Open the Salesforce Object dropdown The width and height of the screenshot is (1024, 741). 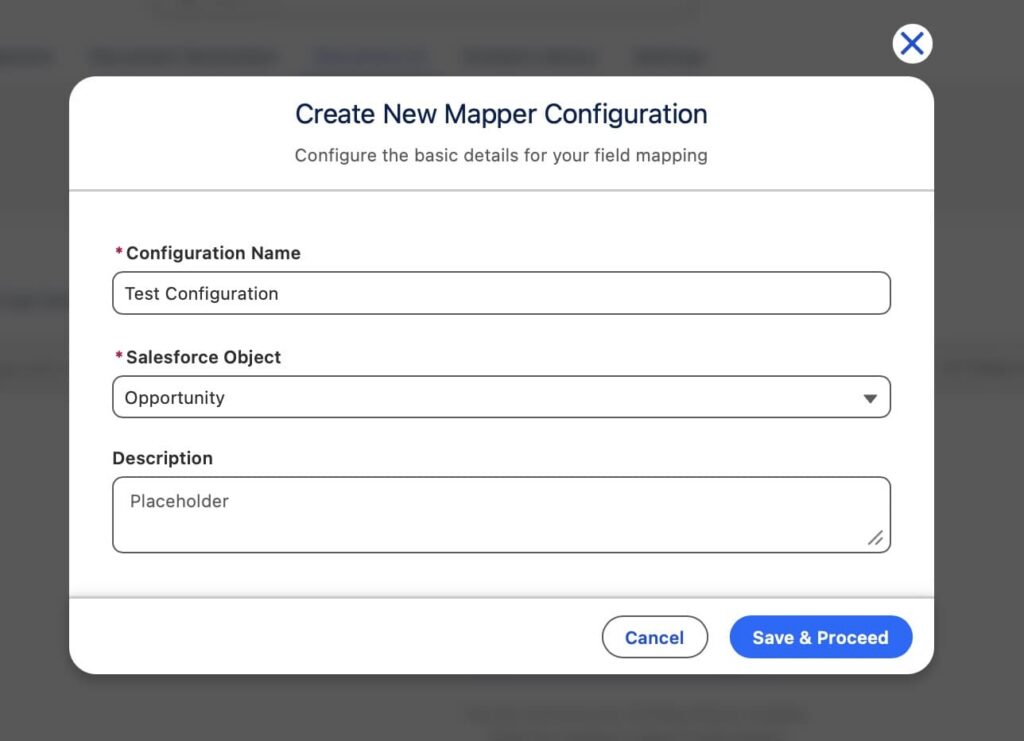coord(501,397)
